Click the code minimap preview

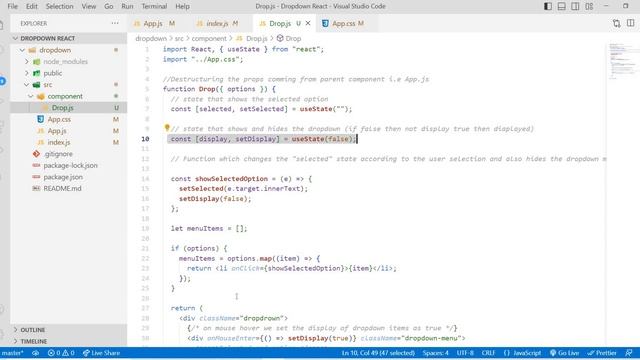622,61
